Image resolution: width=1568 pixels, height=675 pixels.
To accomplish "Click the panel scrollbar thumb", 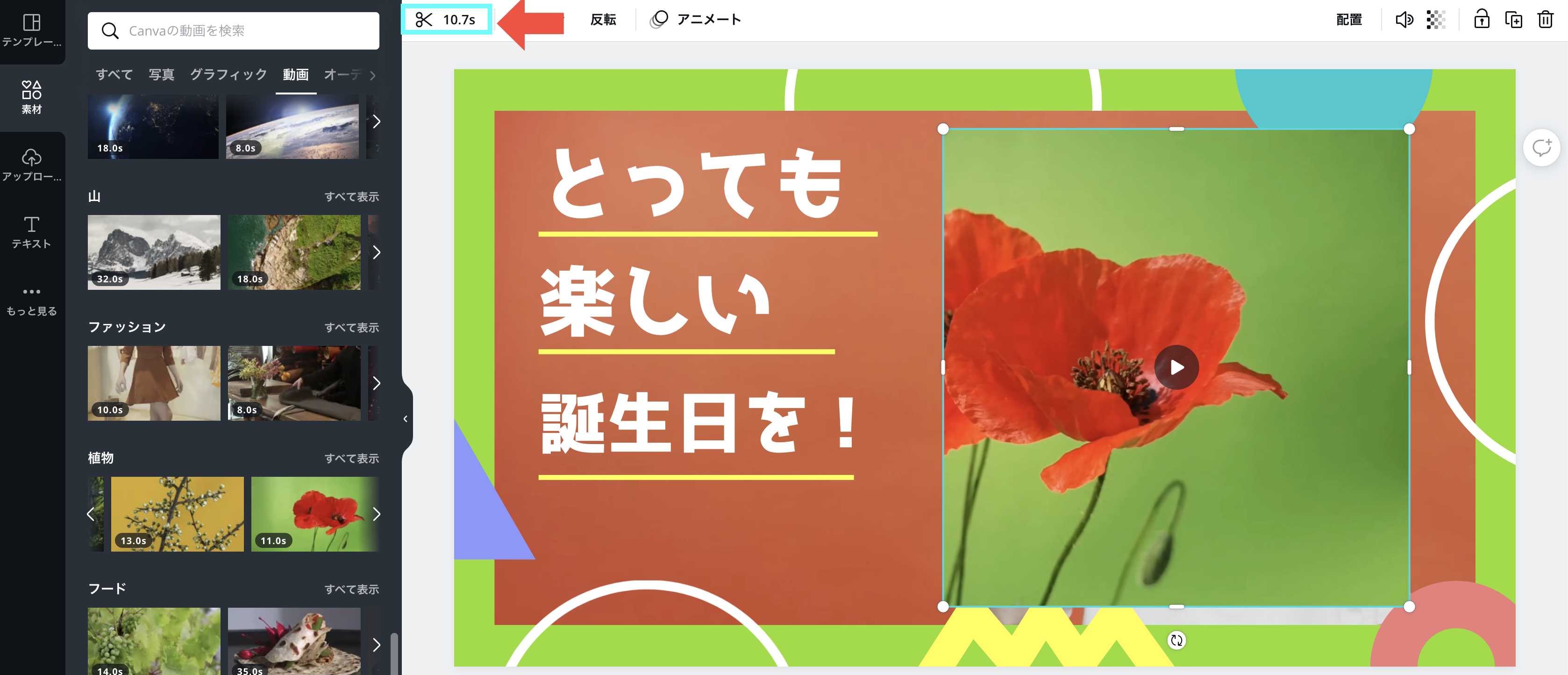I will (x=394, y=653).
